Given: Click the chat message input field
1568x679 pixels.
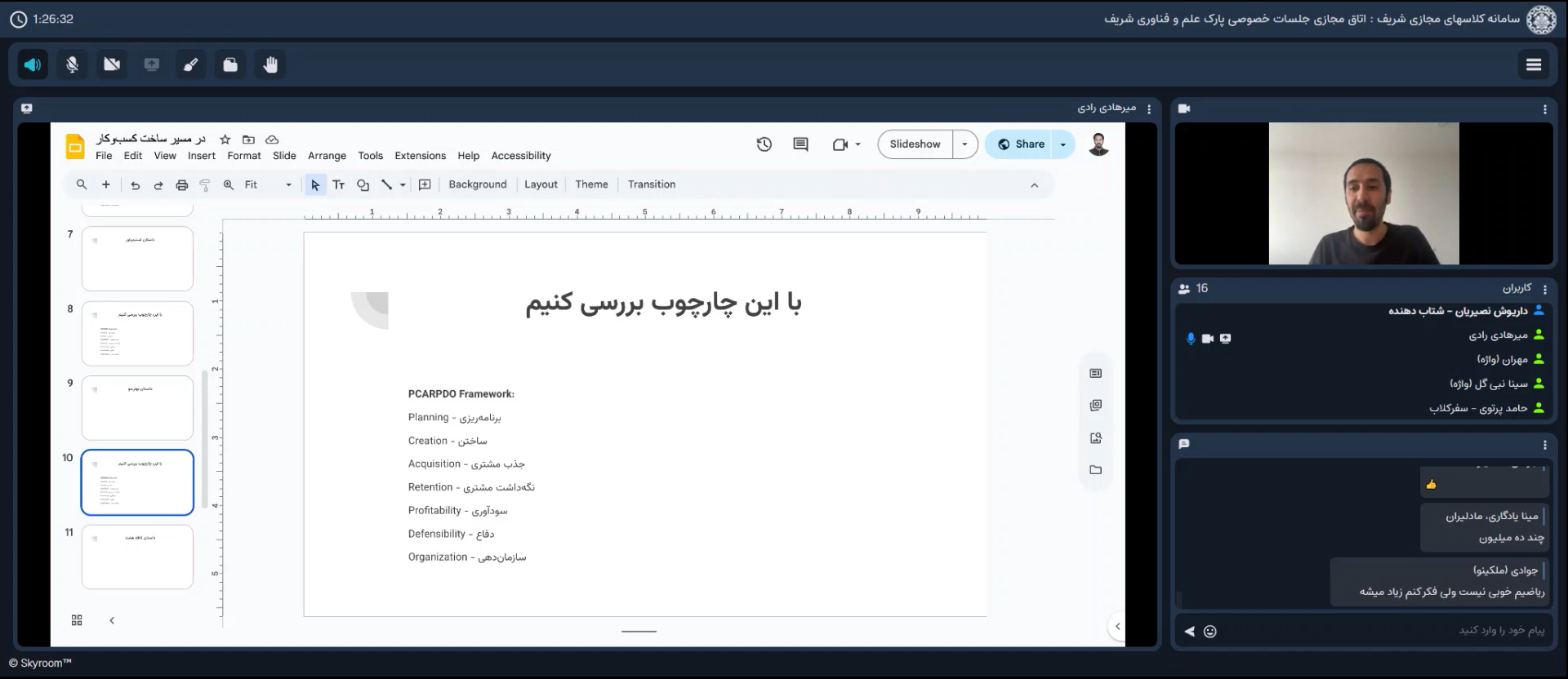Looking at the screenshot, I should click(x=1384, y=631).
